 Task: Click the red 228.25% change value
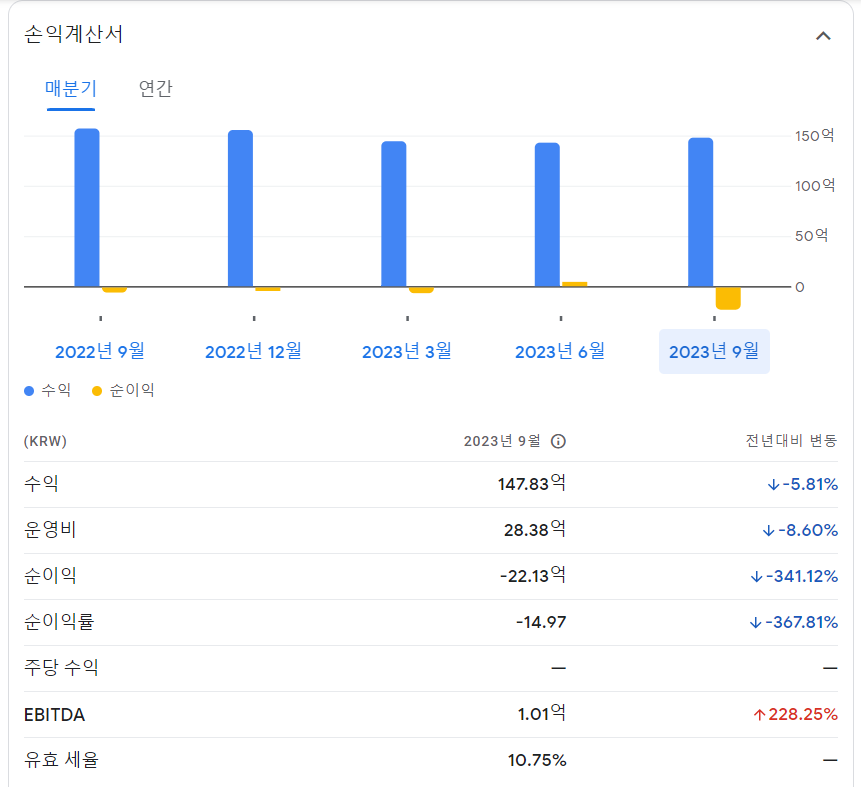point(796,714)
